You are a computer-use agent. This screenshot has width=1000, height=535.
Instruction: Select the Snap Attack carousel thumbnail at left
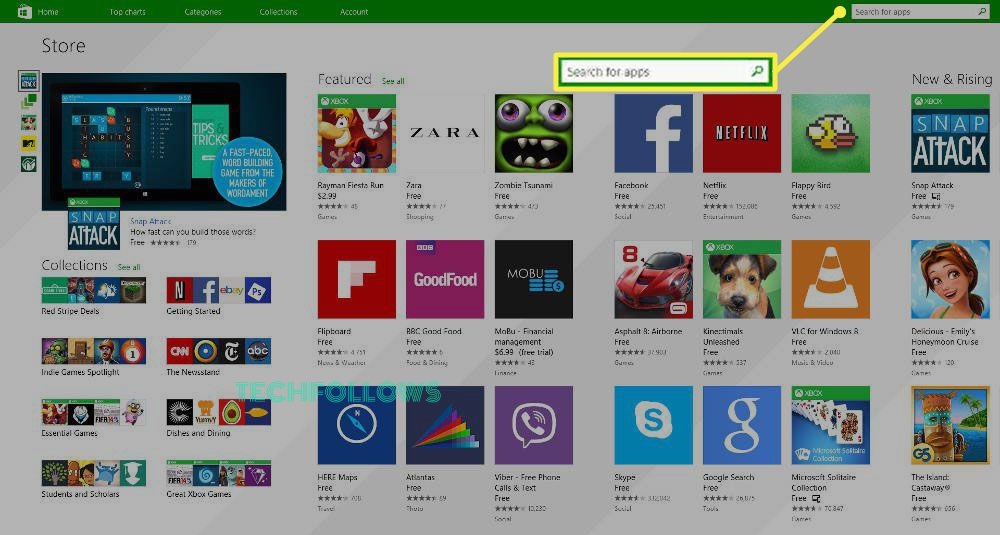point(29,81)
